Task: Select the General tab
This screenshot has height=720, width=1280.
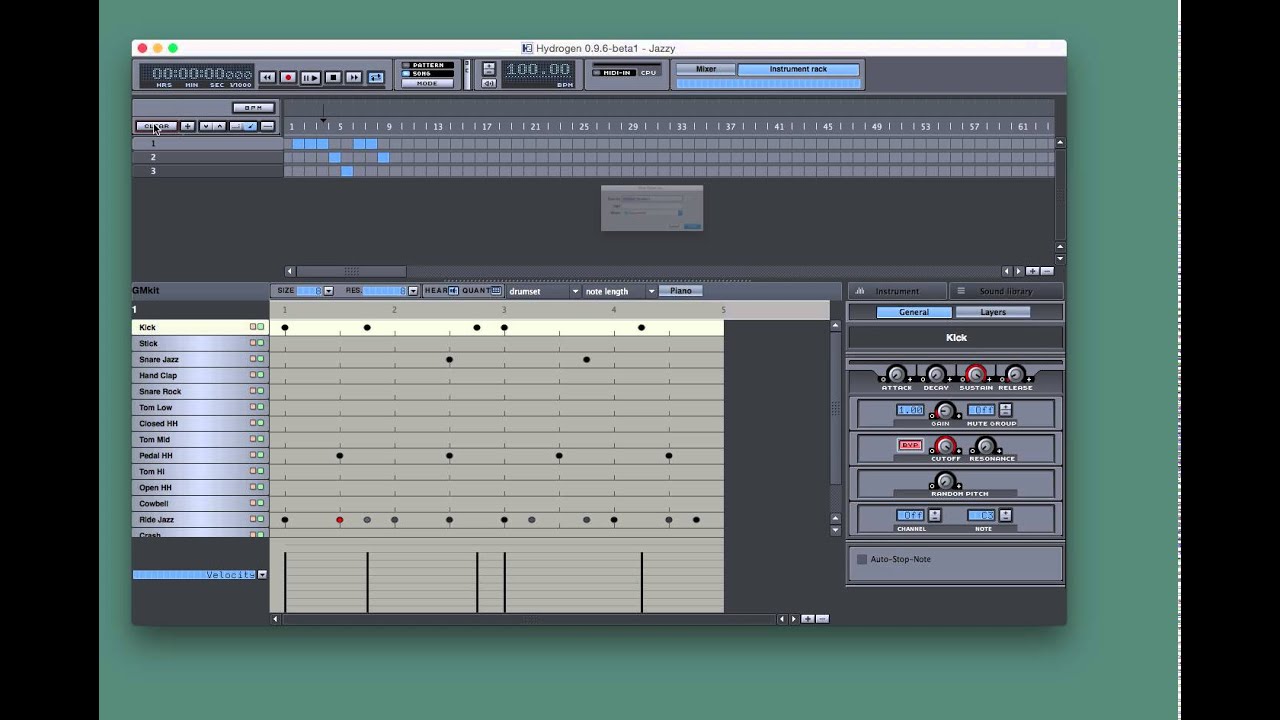Action: [x=914, y=312]
